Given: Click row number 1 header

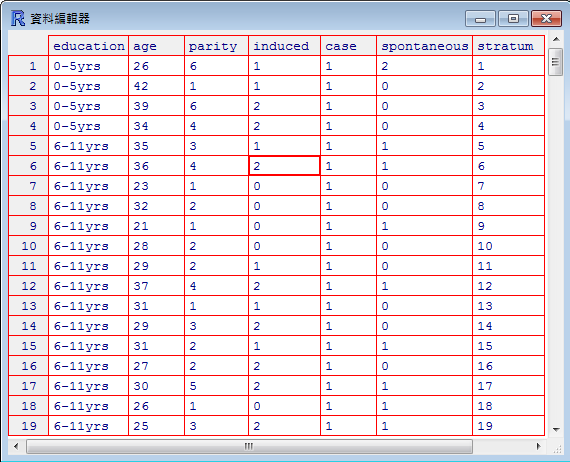Looking at the screenshot, I should coord(28,66).
